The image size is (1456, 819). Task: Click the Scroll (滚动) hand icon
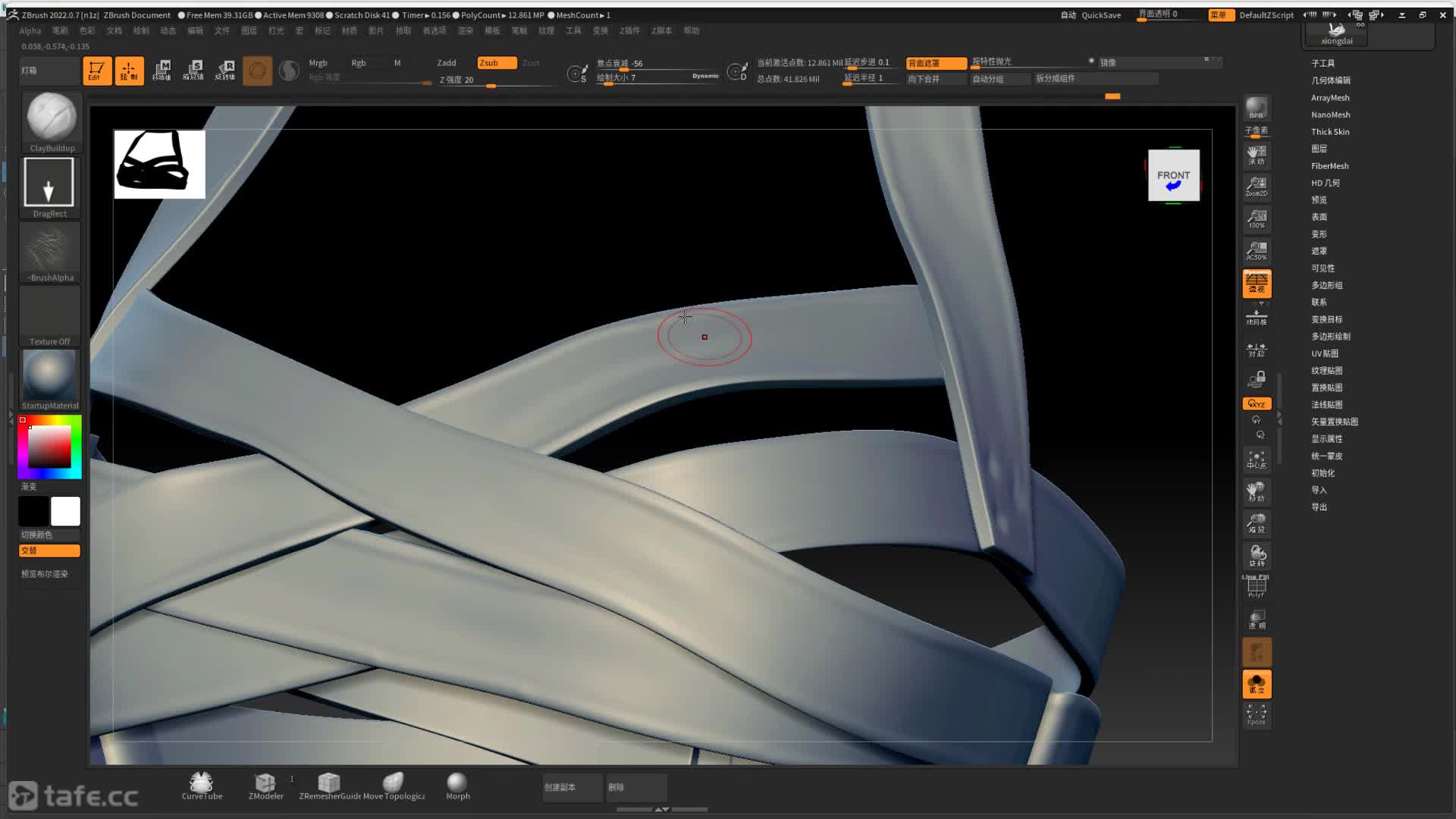tap(1257, 155)
